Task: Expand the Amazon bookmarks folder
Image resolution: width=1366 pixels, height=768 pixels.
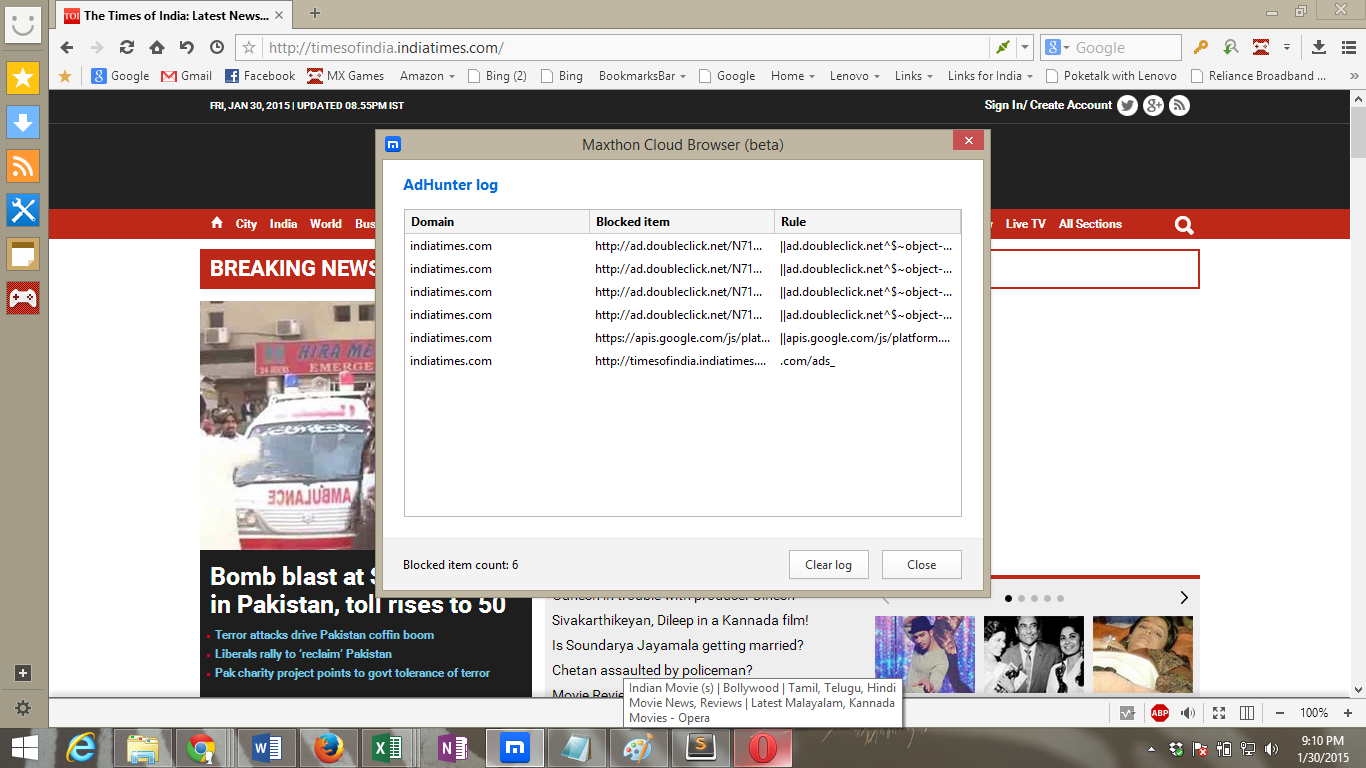Action: tap(427, 76)
